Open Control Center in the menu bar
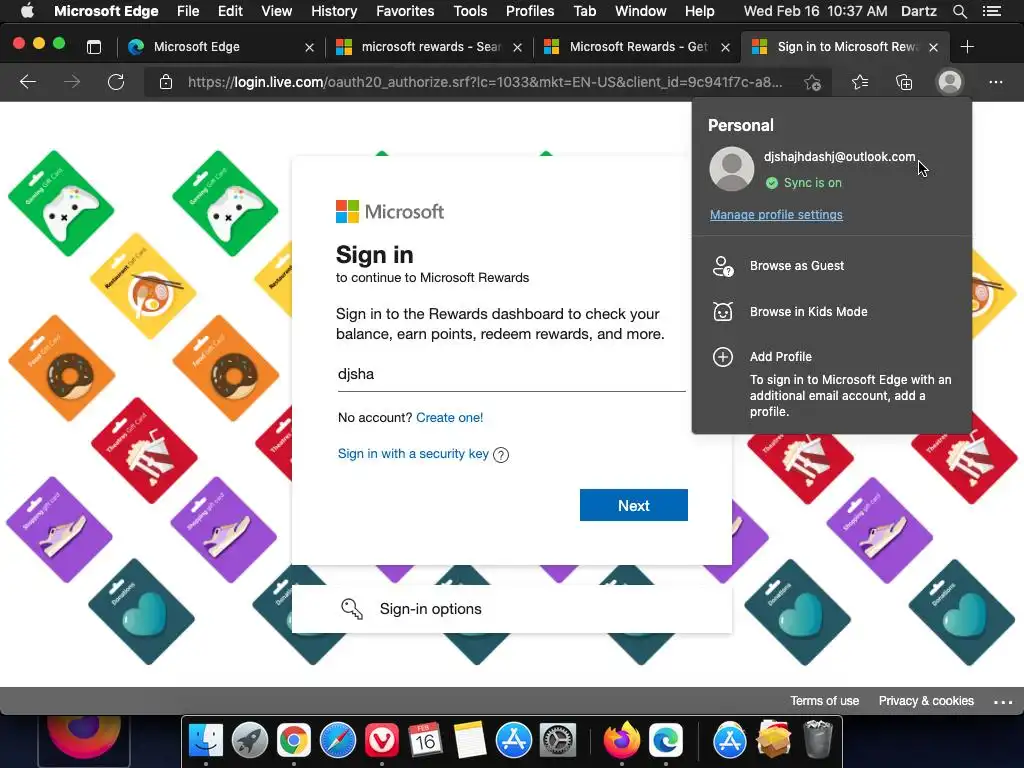This screenshot has height=768, width=1024. [992, 11]
